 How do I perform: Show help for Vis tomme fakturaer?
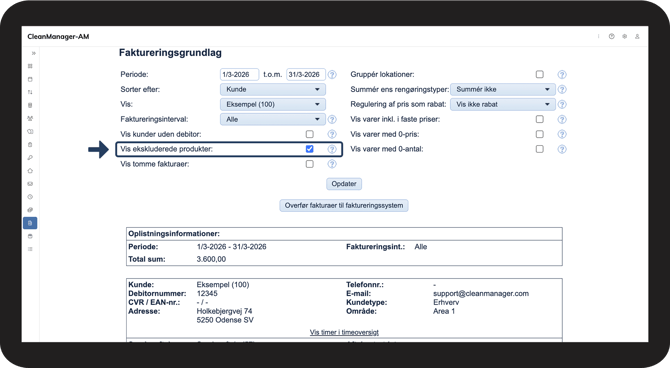(x=332, y=164)
